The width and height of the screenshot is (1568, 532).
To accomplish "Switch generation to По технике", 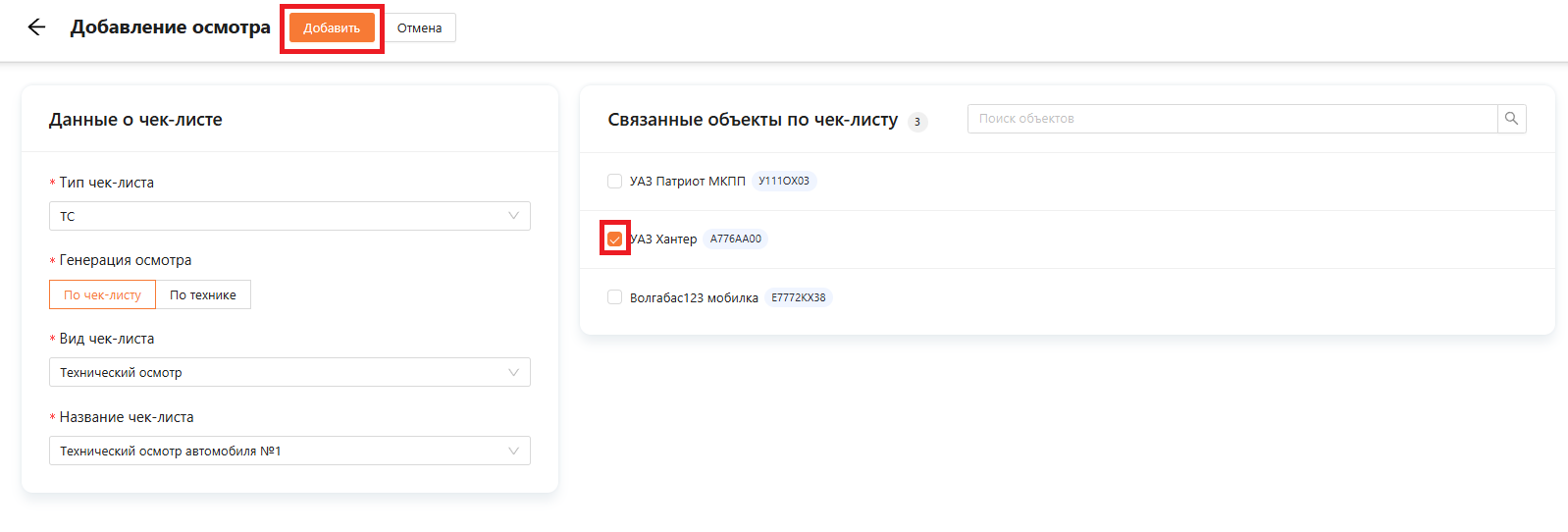I will coord(203,294).
